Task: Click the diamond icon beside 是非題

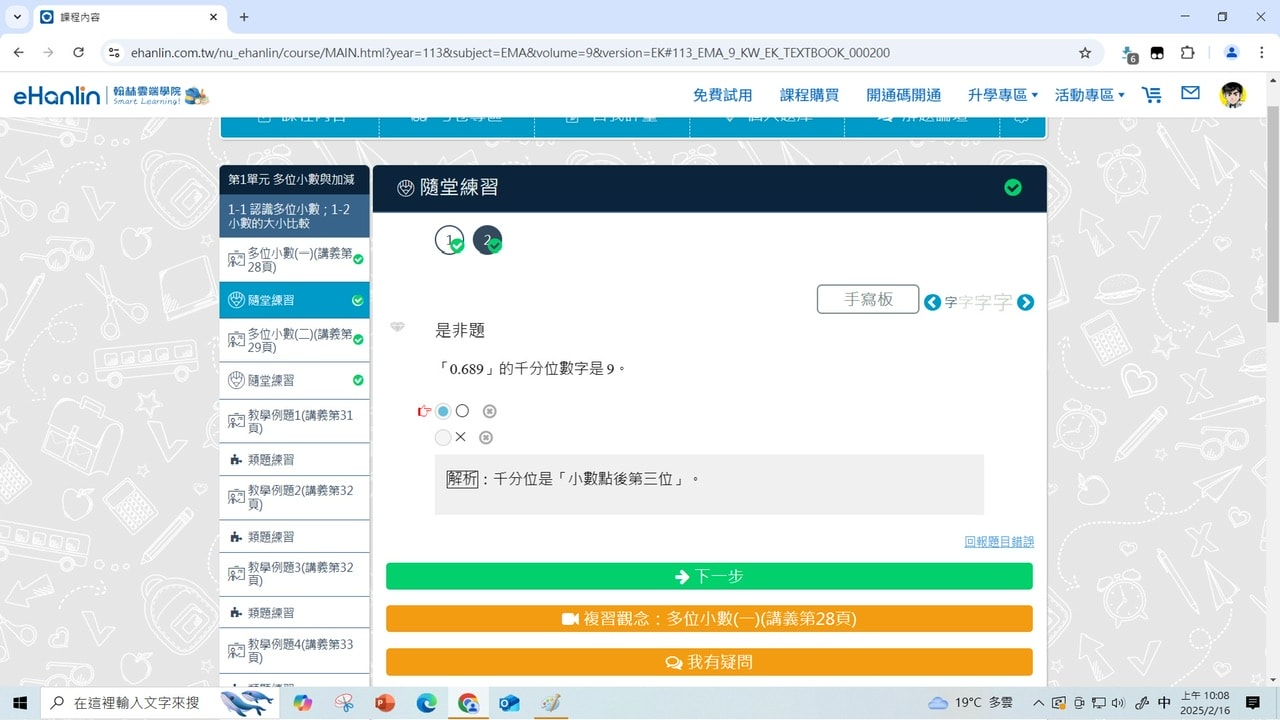Action: (x=397, y=327)
